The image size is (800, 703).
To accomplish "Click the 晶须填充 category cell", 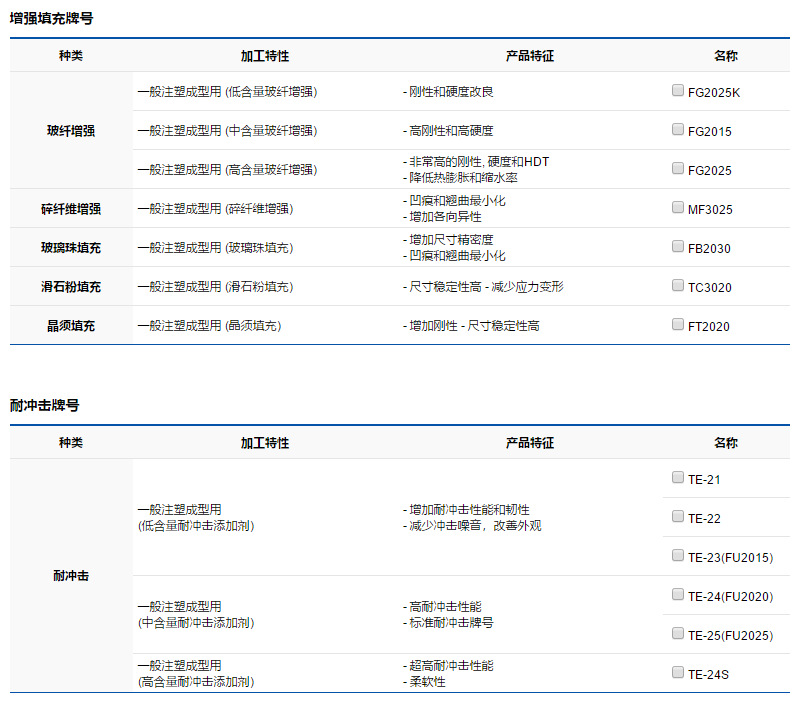I will tap(71, 325).
